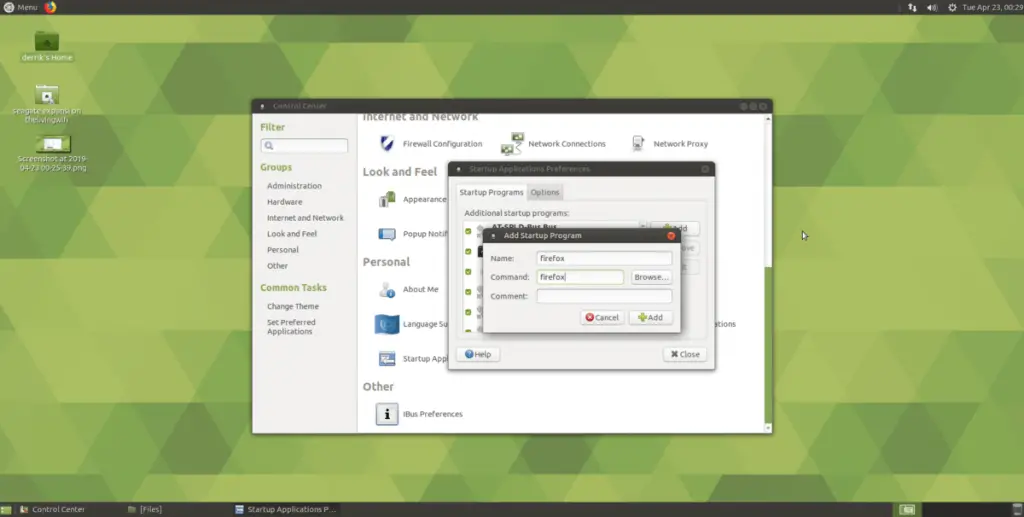
Task: Click Browse... next to Command field
Action: [x=651, y=277]
